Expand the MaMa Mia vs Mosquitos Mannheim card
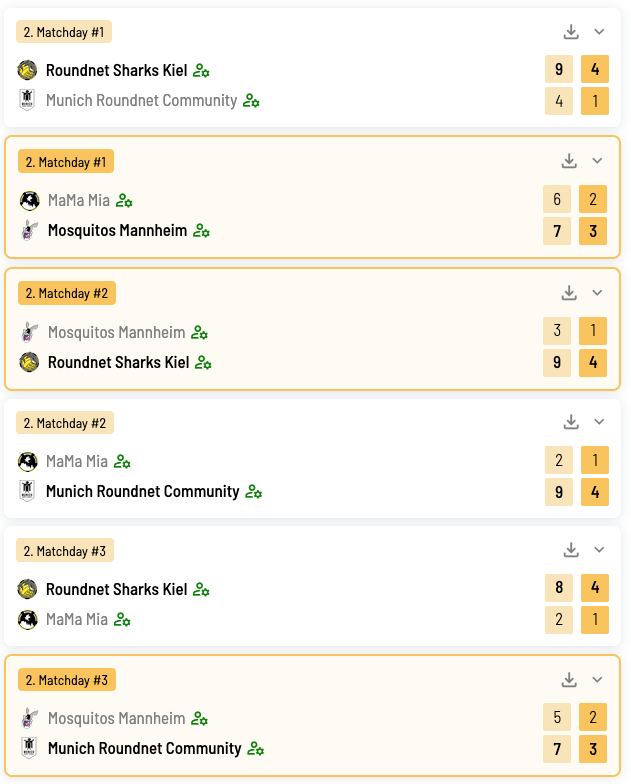631x784 pixels. (x=597, y=161)
